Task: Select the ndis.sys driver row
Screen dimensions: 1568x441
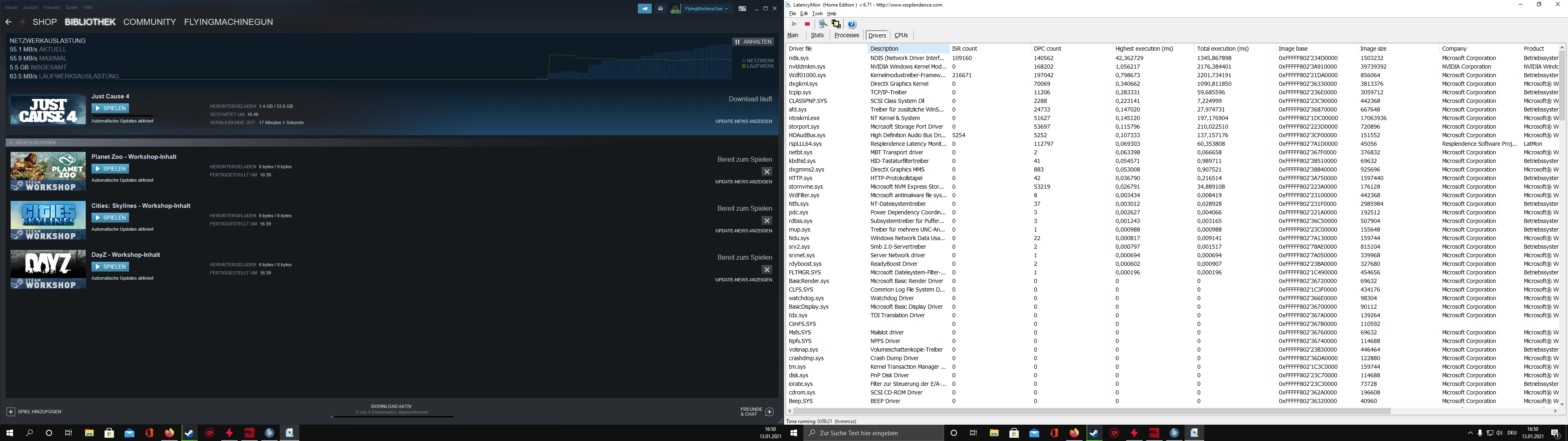Action: click(1172, 58)
